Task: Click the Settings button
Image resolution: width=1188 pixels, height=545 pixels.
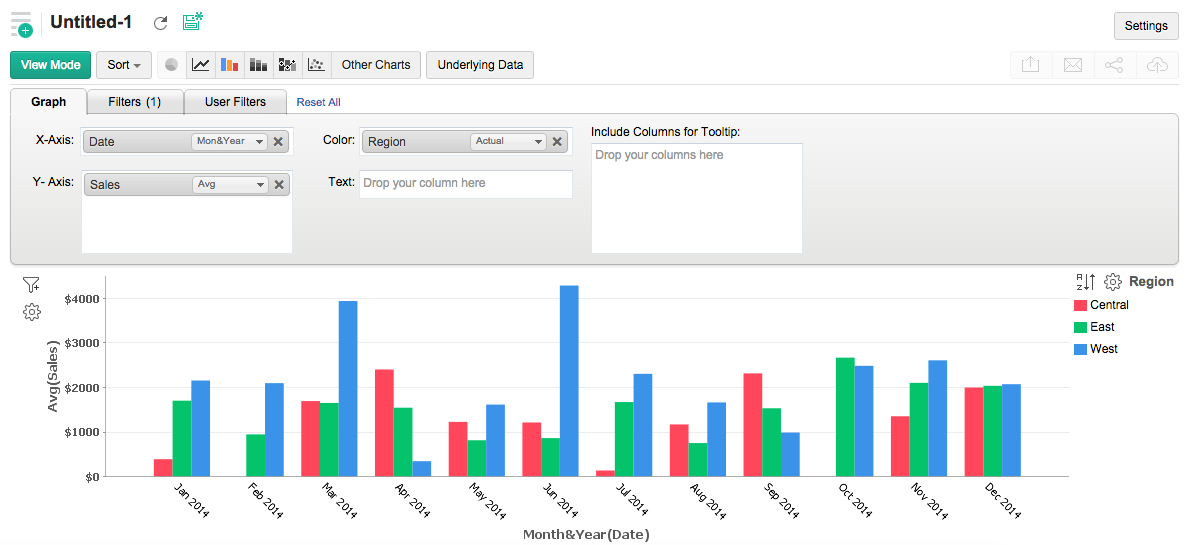Action: click(1146, 26)
